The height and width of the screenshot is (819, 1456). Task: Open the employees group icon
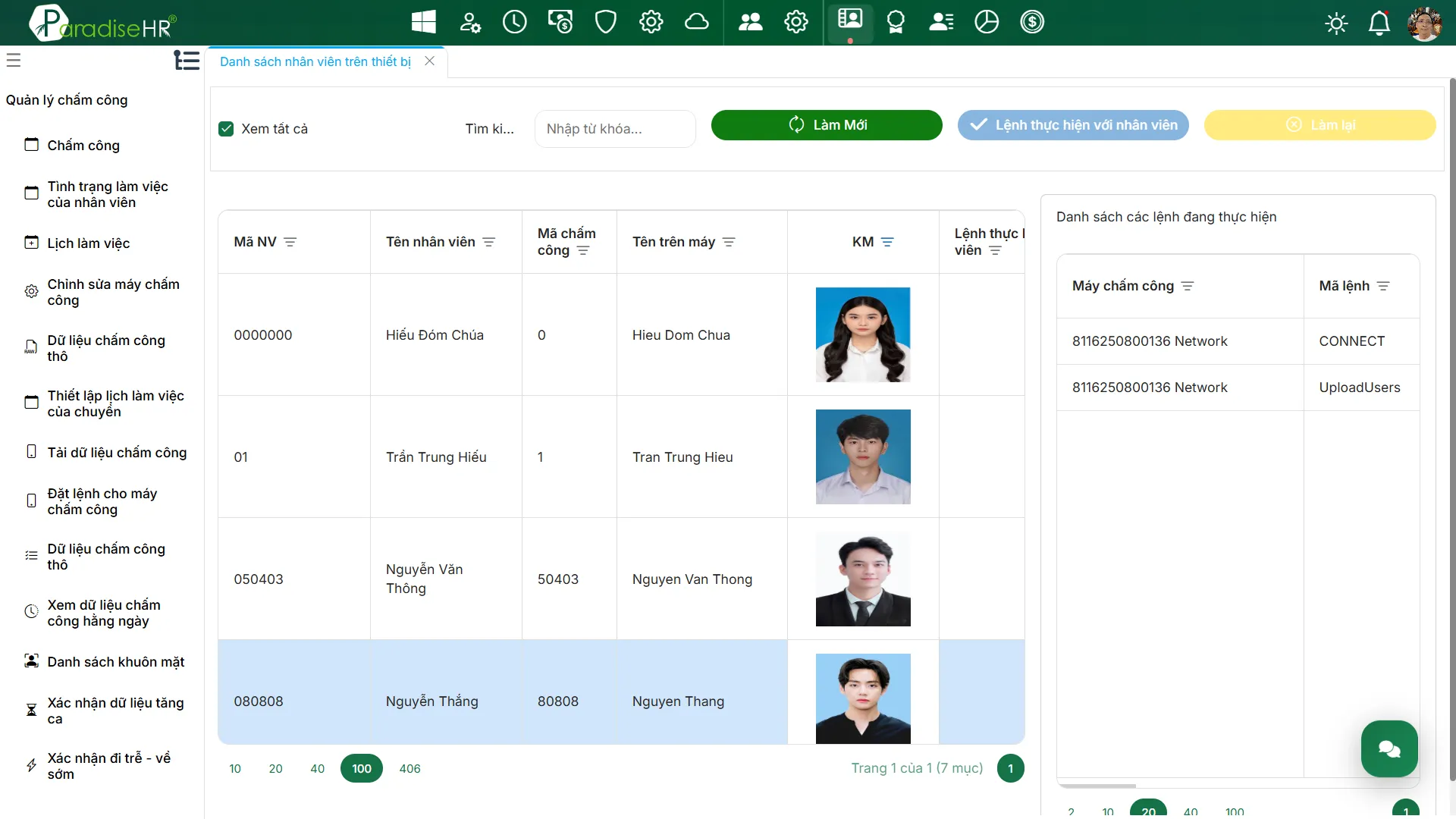click(750, 22)
